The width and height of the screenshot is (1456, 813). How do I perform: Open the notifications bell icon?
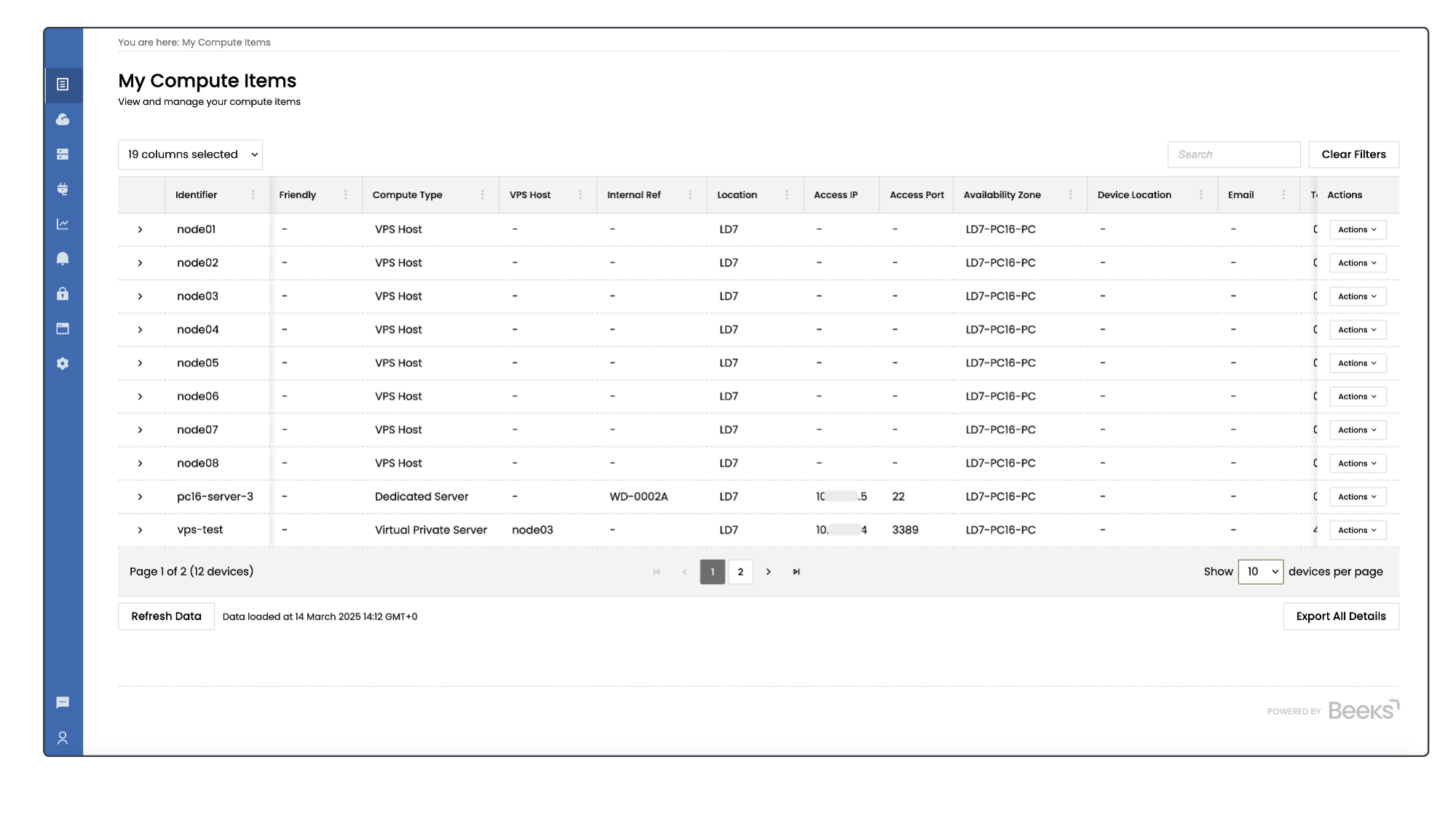click(x=63, y=259)
